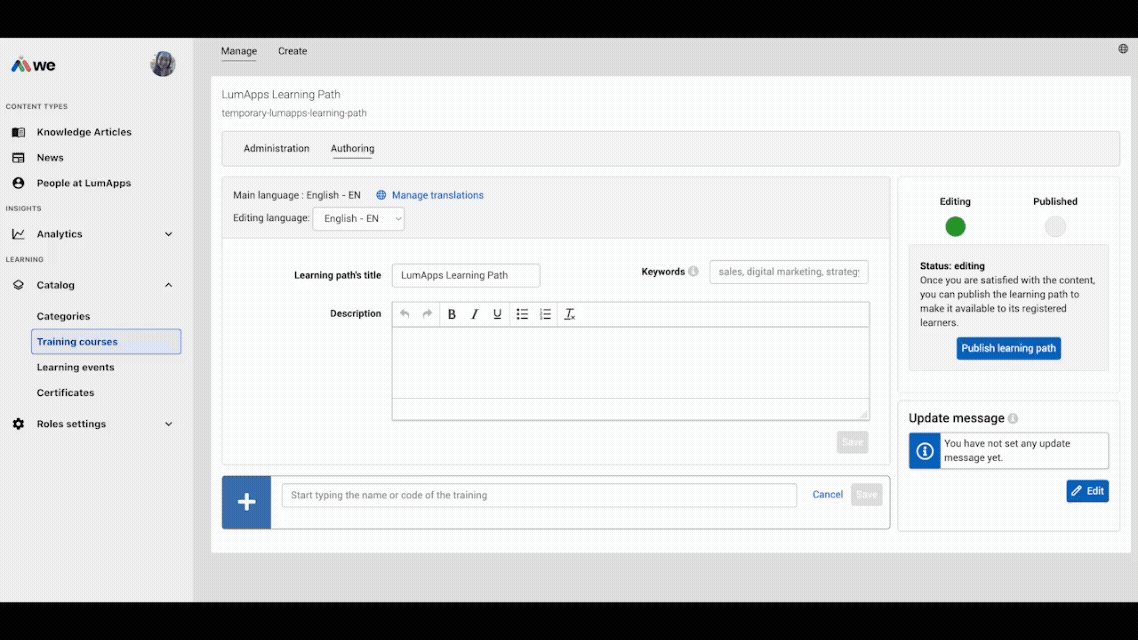Screen dimensions: 1138x640
Task: Click the Publish learning path button
Action: pyautogui.click(x=1009, y=348)
